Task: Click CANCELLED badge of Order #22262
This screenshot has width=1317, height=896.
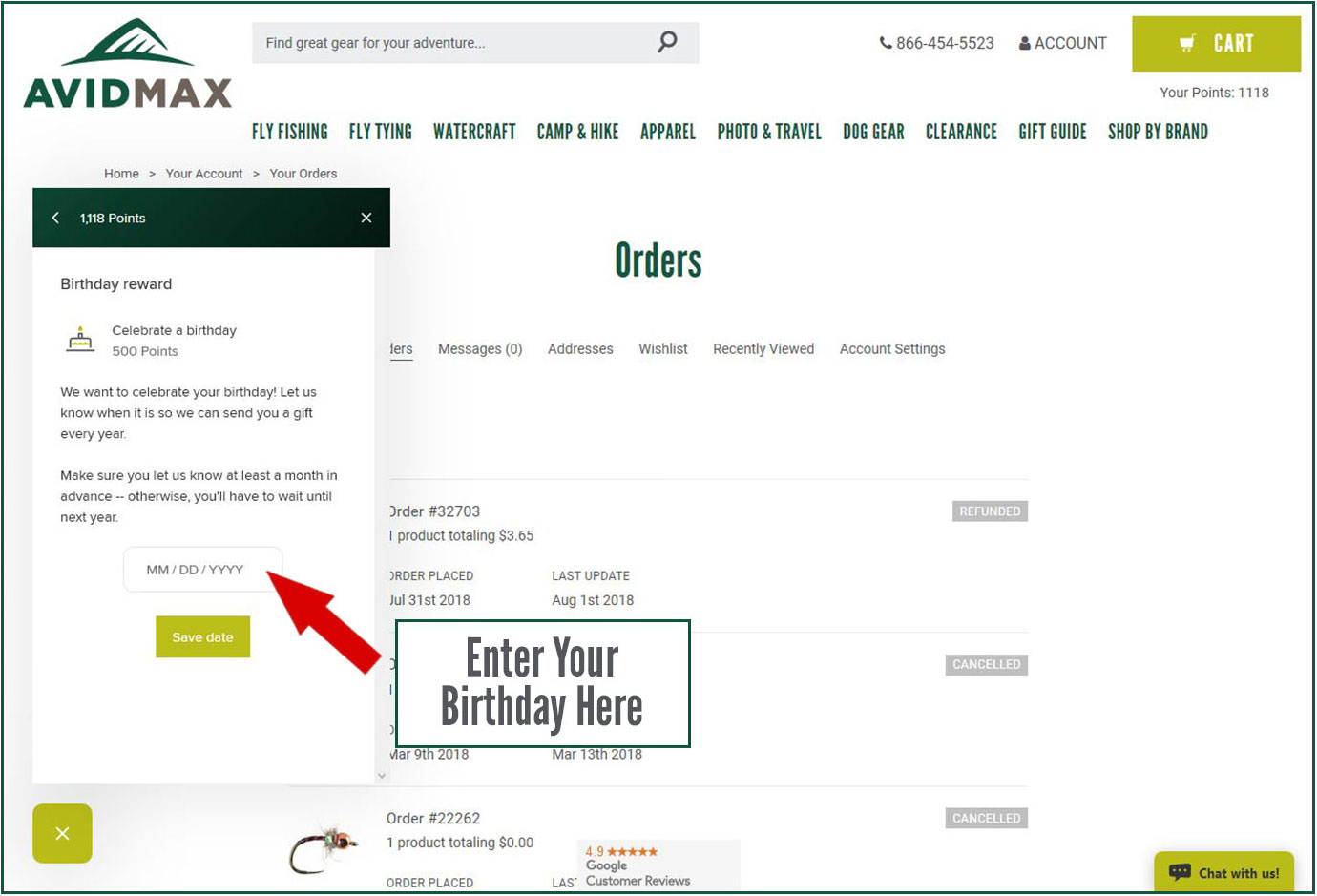Action: [987, 819]
